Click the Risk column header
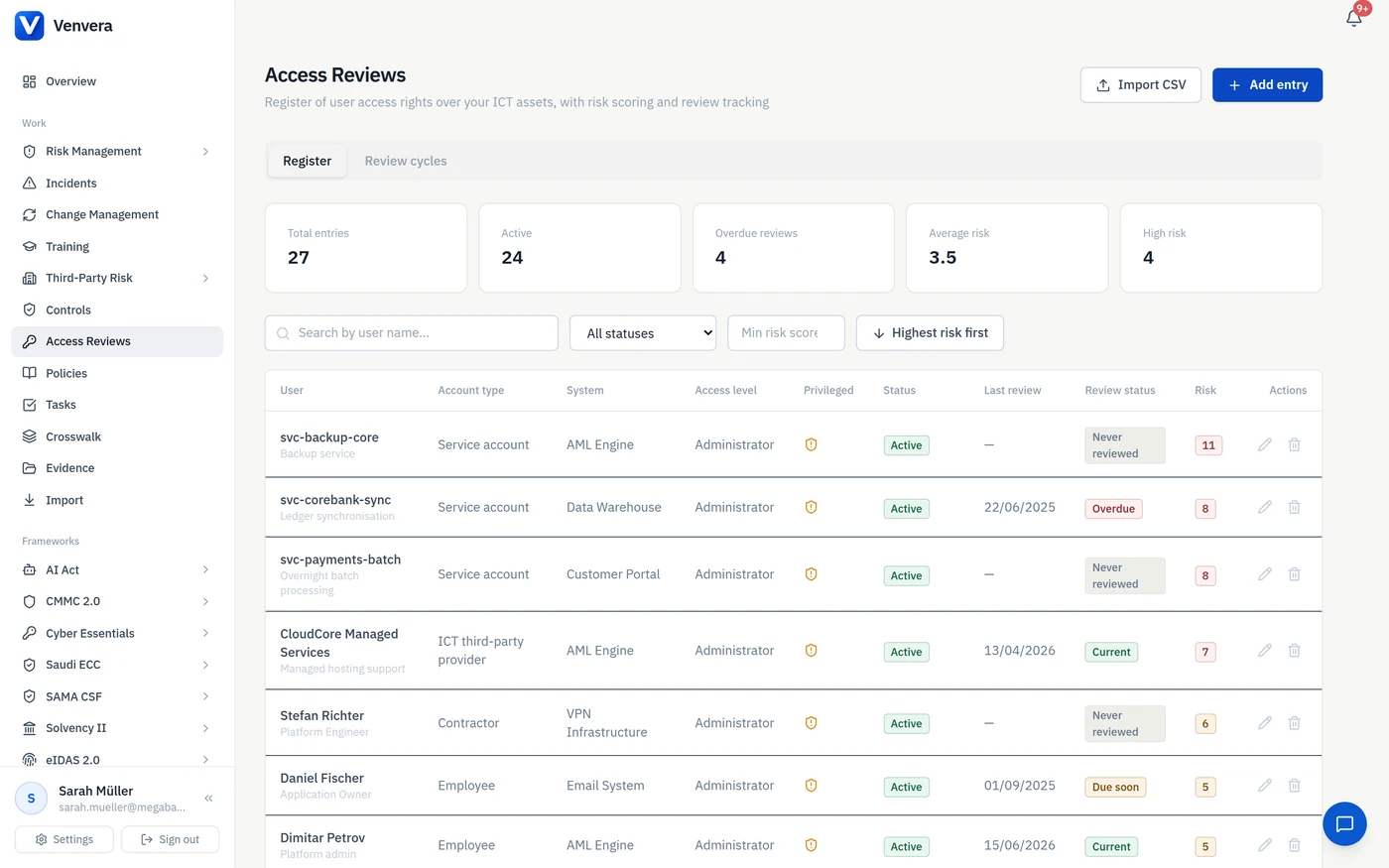1389x868 pixels. tap(1205, 391)
